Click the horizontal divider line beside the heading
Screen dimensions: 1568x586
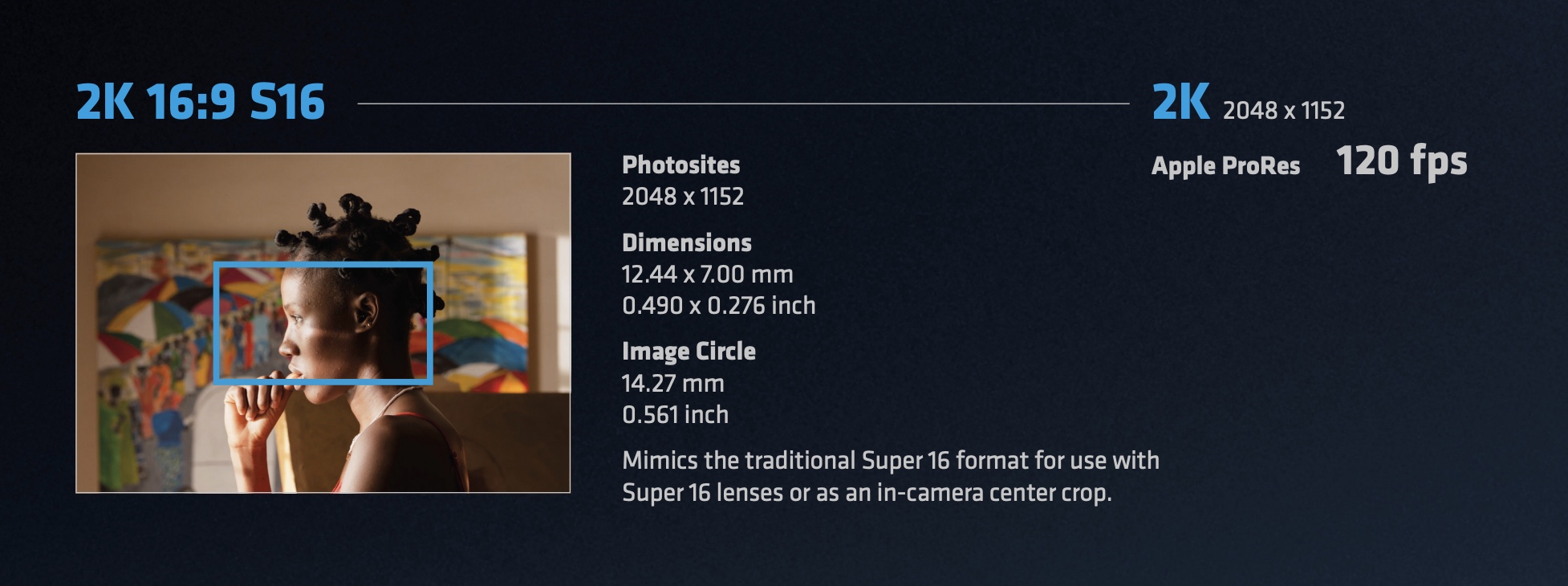742,104
